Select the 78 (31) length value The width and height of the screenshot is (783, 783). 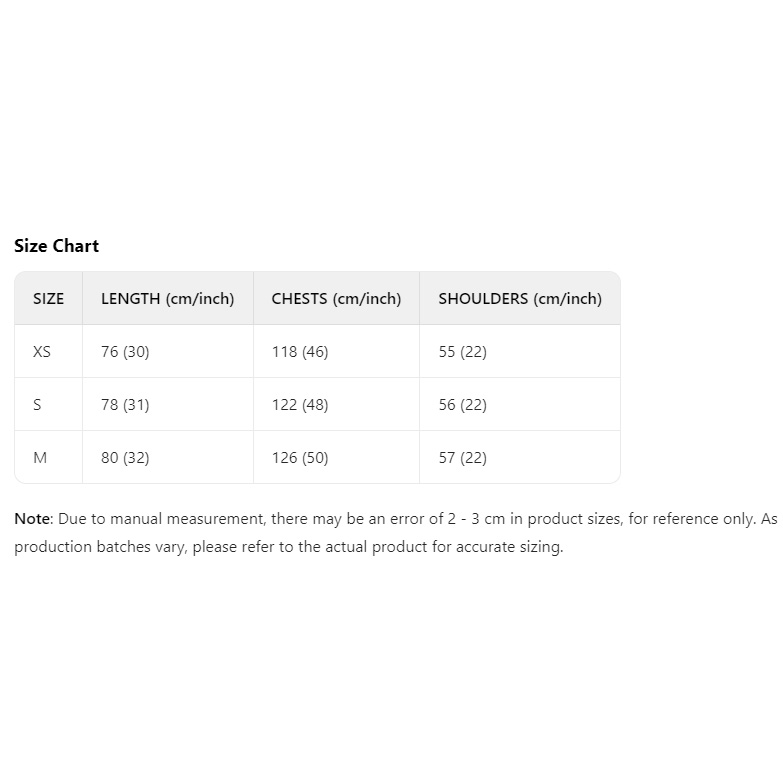click(125, 404)
